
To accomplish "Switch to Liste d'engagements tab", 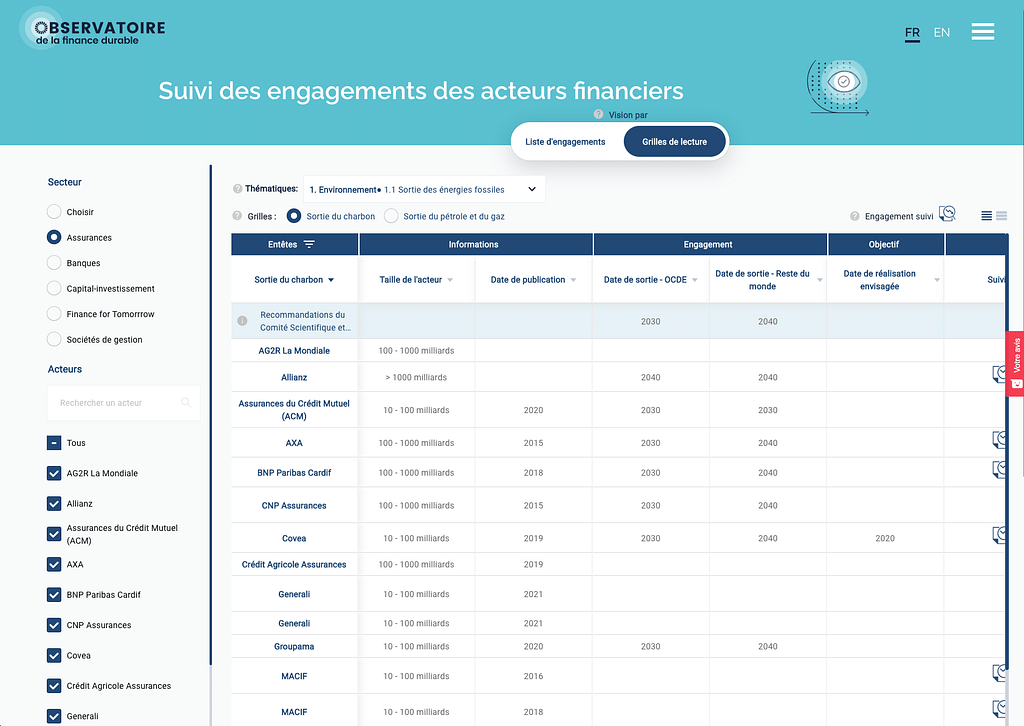I will [x=565, y=142].
